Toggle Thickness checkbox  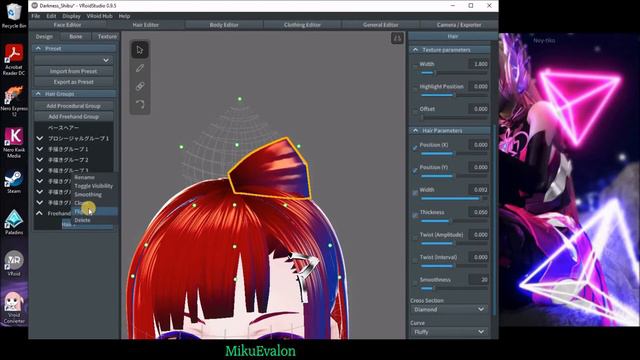[x=415, y=215]
